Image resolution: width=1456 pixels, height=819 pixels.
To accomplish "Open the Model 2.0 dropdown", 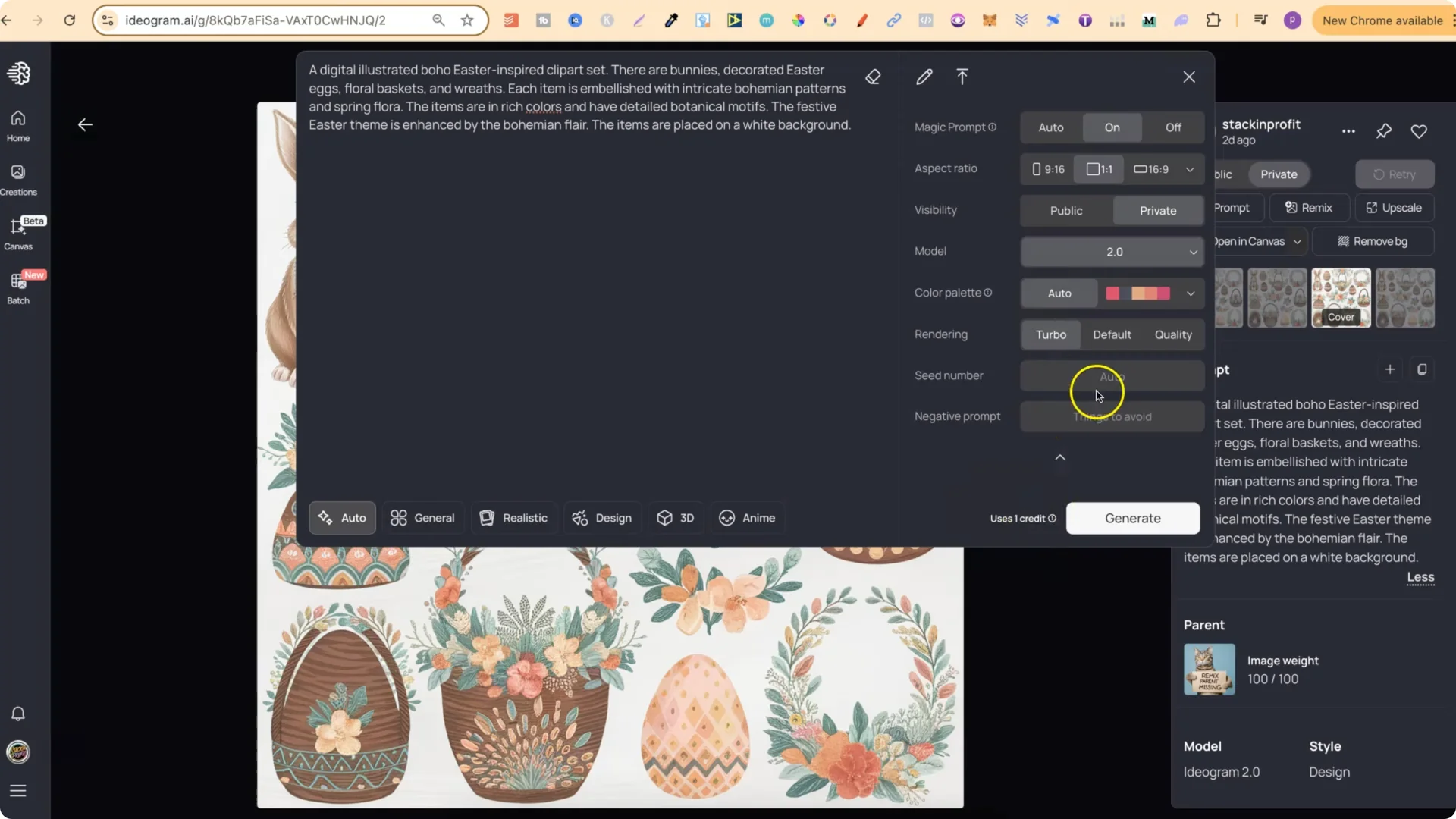I will point(1111,252).
